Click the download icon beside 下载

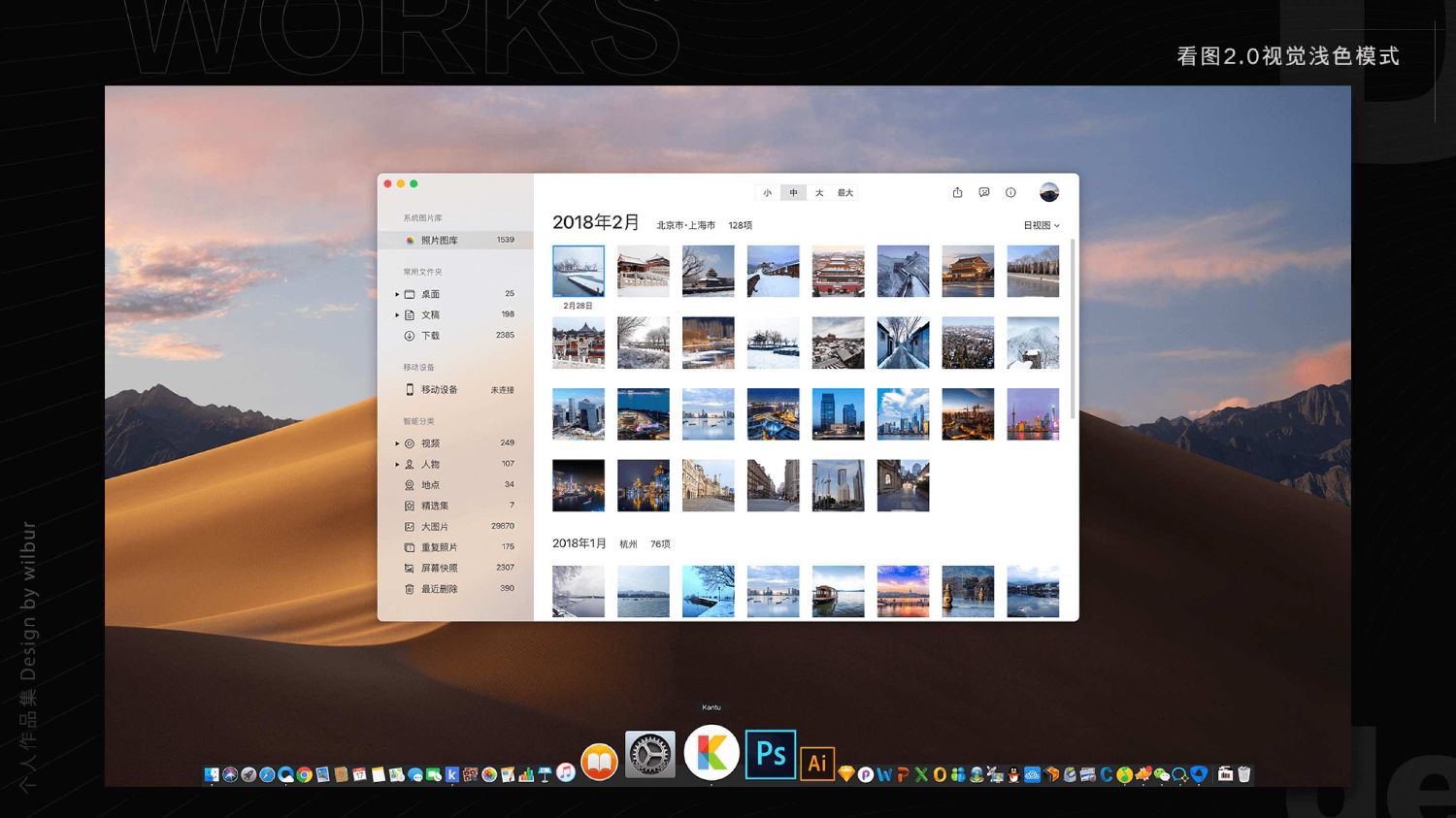(410, 336)
